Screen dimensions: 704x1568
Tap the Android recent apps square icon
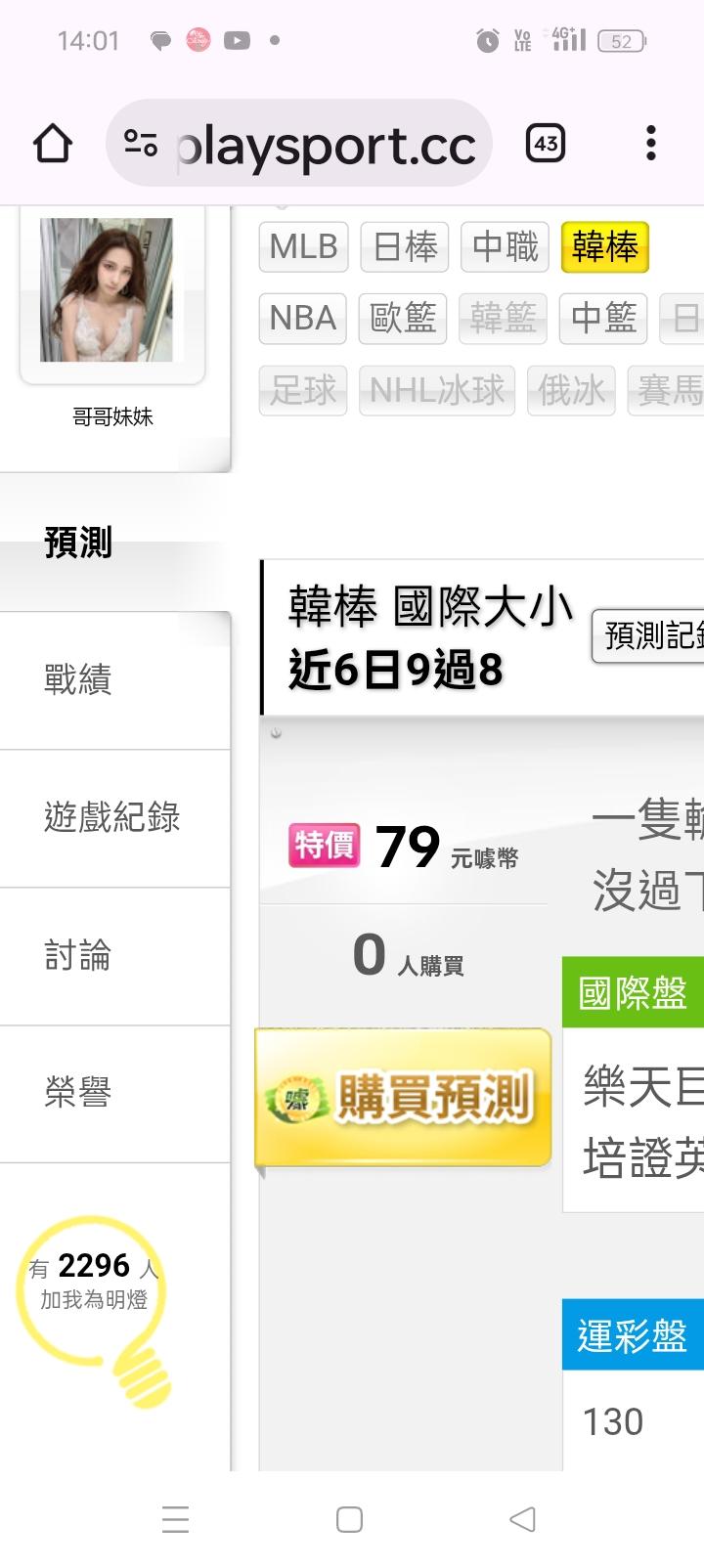(349, 1519)
